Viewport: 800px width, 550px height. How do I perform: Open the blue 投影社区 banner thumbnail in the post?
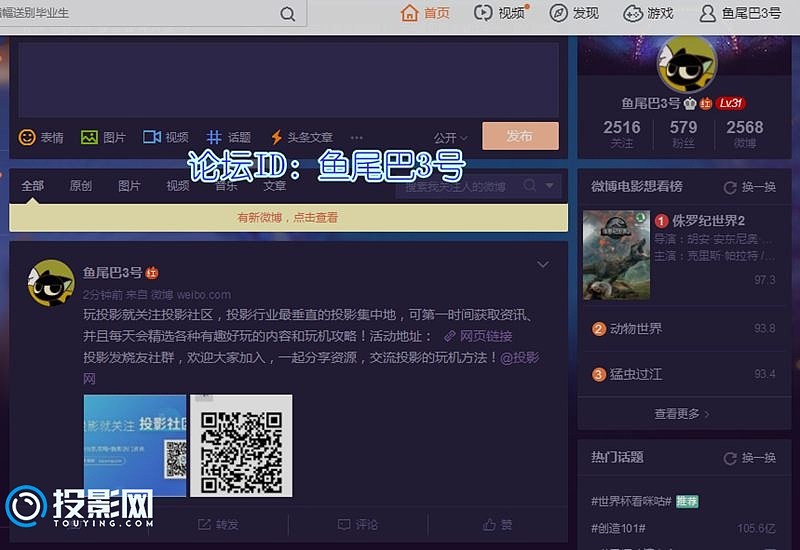tap(135, 445)
